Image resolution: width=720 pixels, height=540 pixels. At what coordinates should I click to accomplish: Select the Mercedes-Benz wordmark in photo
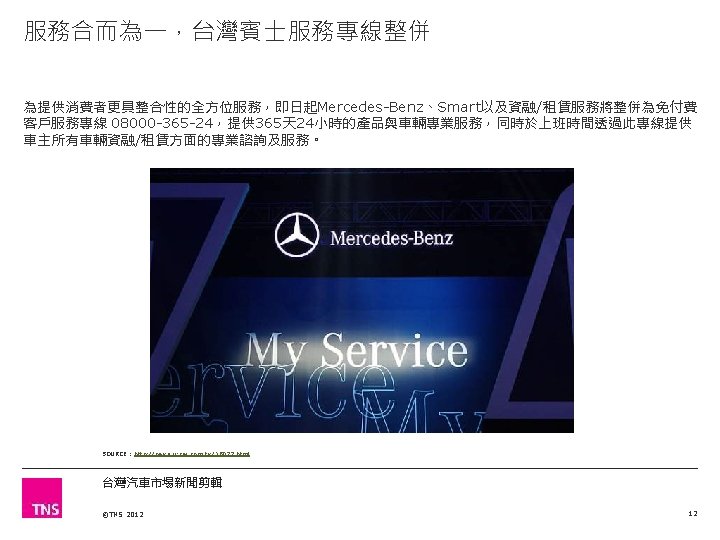pos(391,238)
